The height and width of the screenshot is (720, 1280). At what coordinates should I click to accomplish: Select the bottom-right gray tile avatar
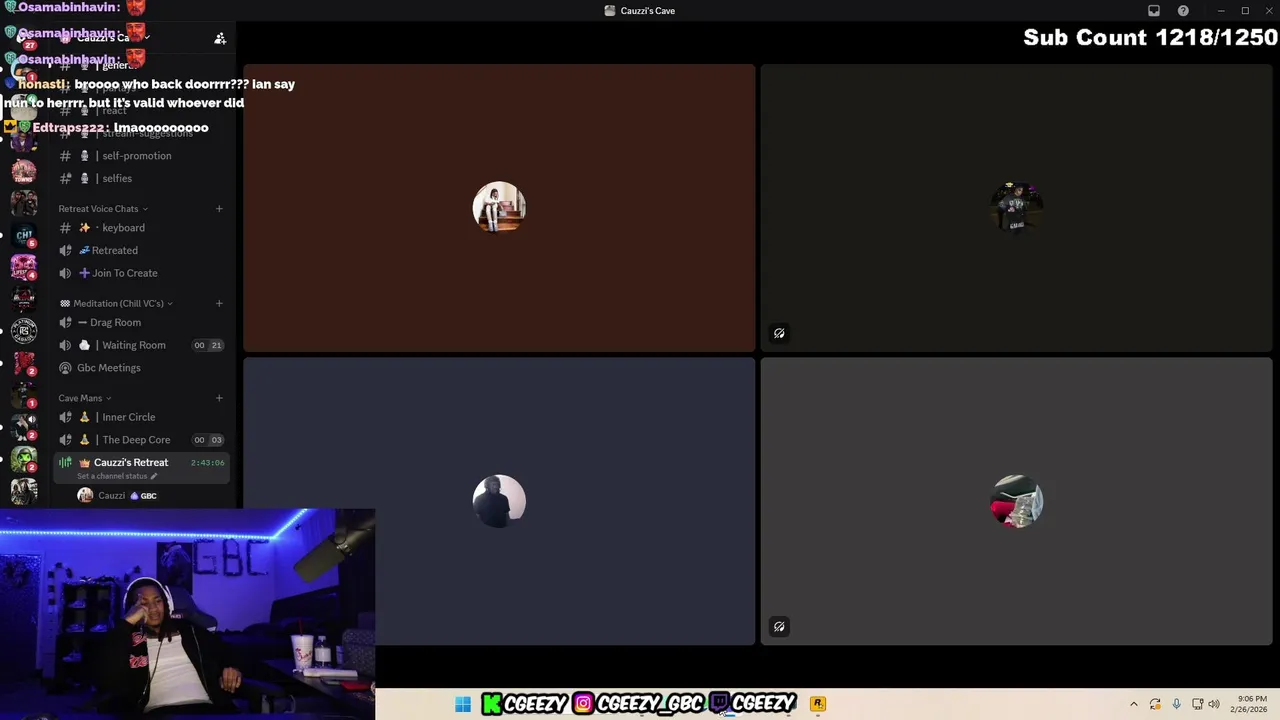1017,501
